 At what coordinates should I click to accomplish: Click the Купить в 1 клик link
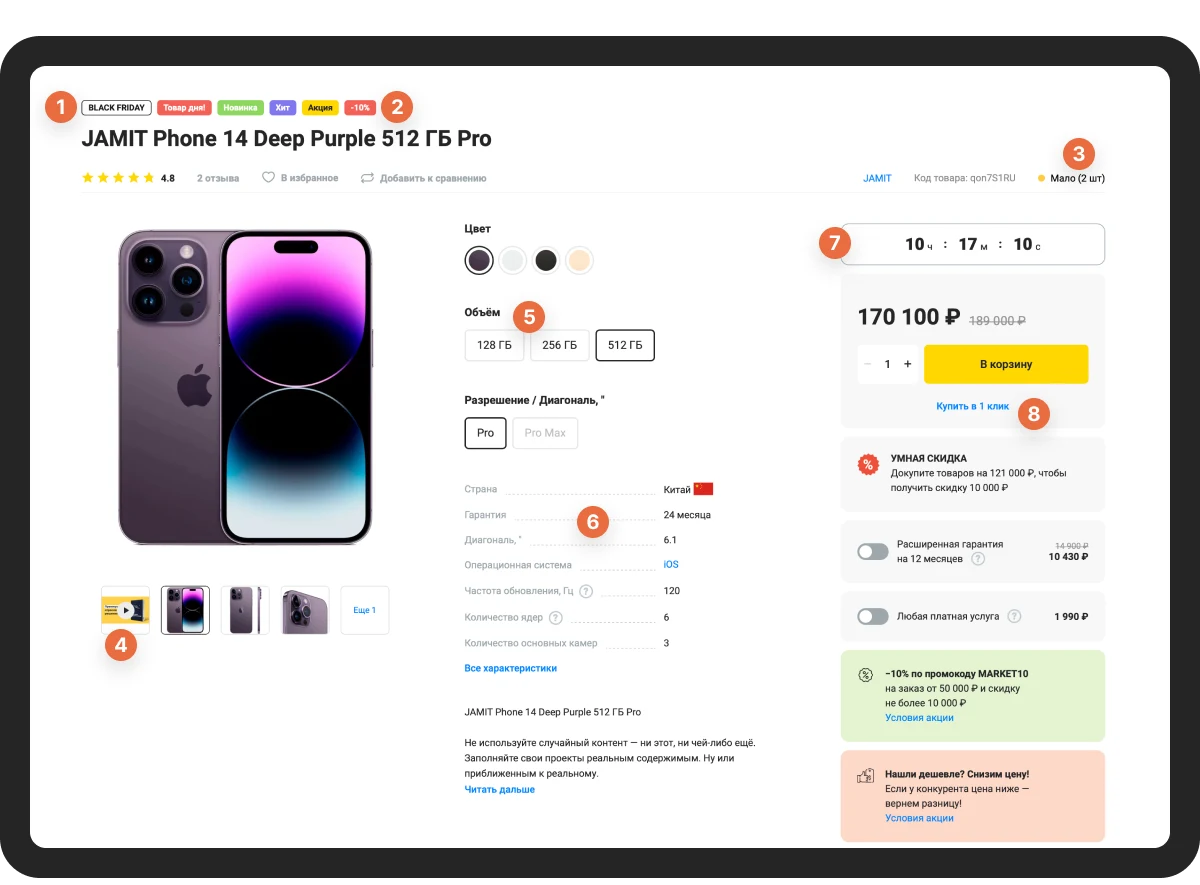click(x=973, y=407)
